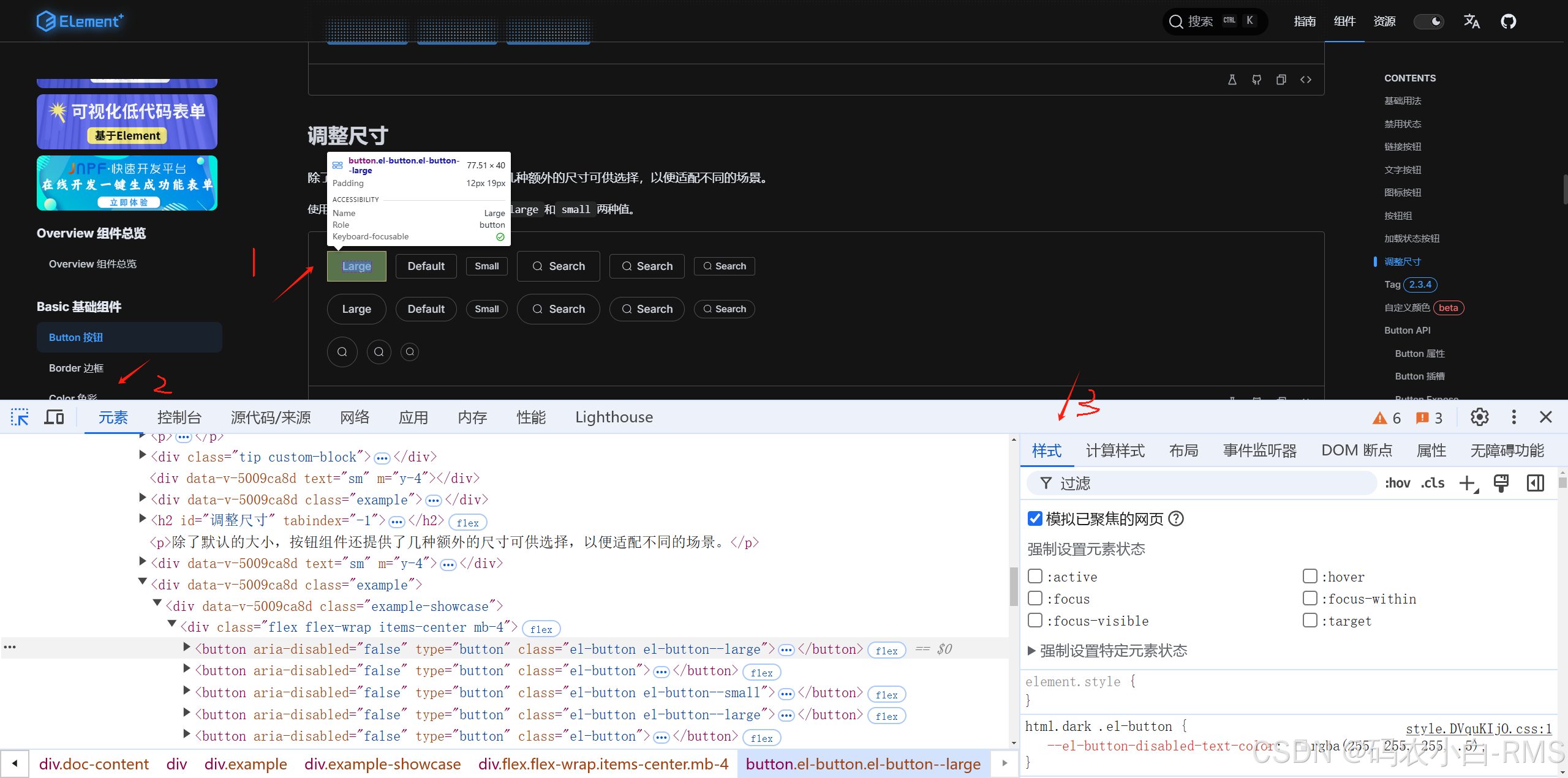
Task: Expand the force specific element state section
Action: pos(1031,651)
